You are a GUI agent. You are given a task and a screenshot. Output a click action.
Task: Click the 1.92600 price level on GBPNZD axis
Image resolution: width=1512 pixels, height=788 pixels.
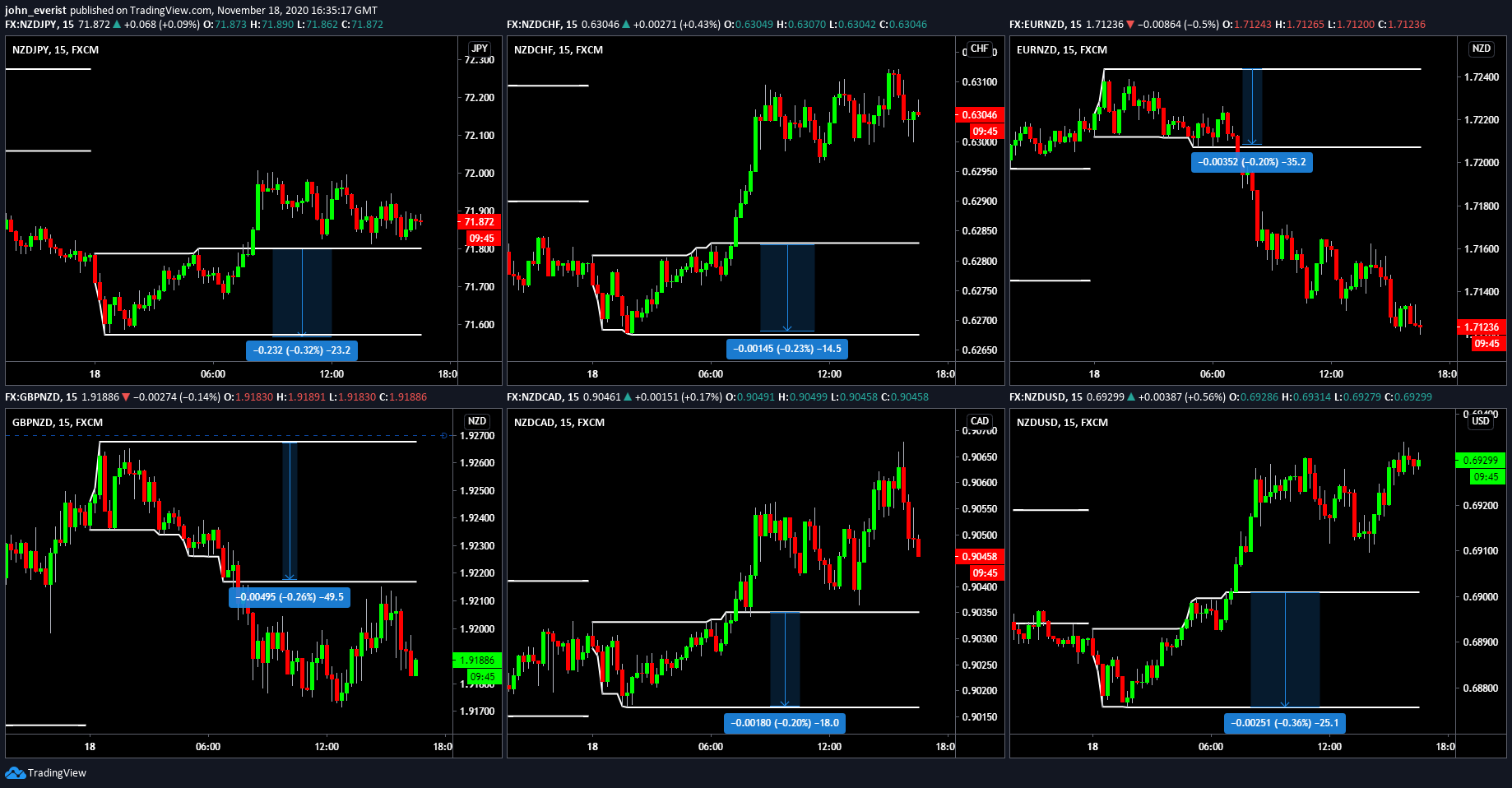(477, 463)
